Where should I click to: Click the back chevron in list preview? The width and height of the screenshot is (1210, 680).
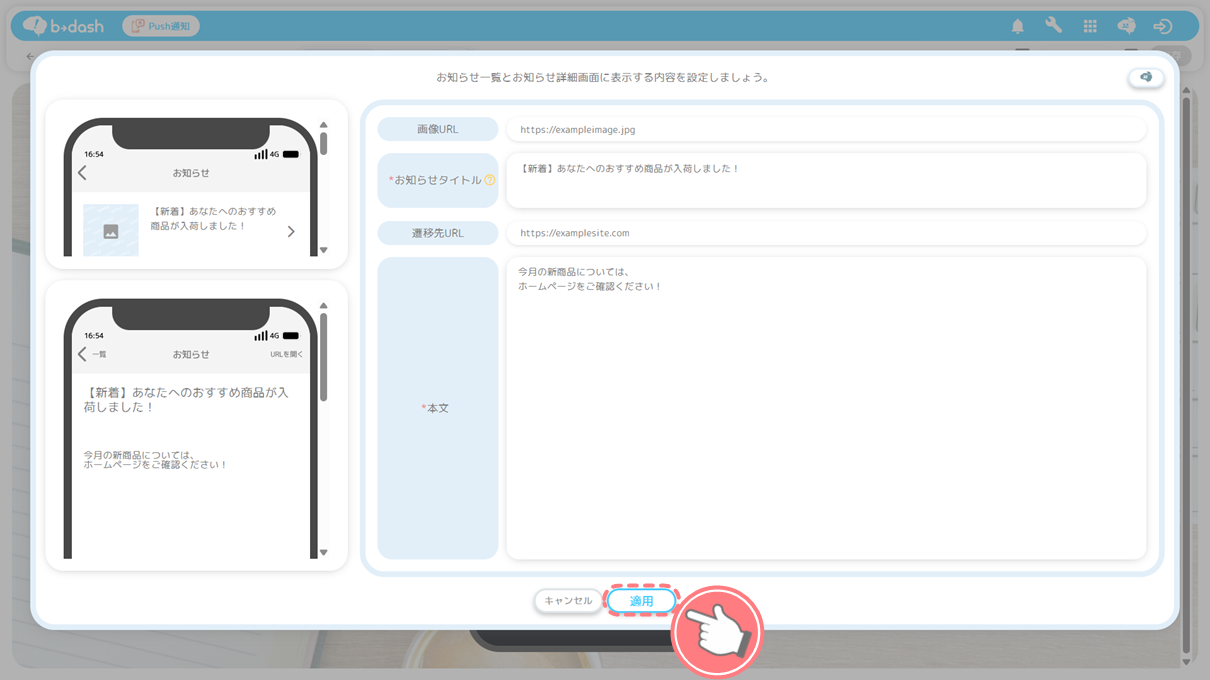pos(83,173)
